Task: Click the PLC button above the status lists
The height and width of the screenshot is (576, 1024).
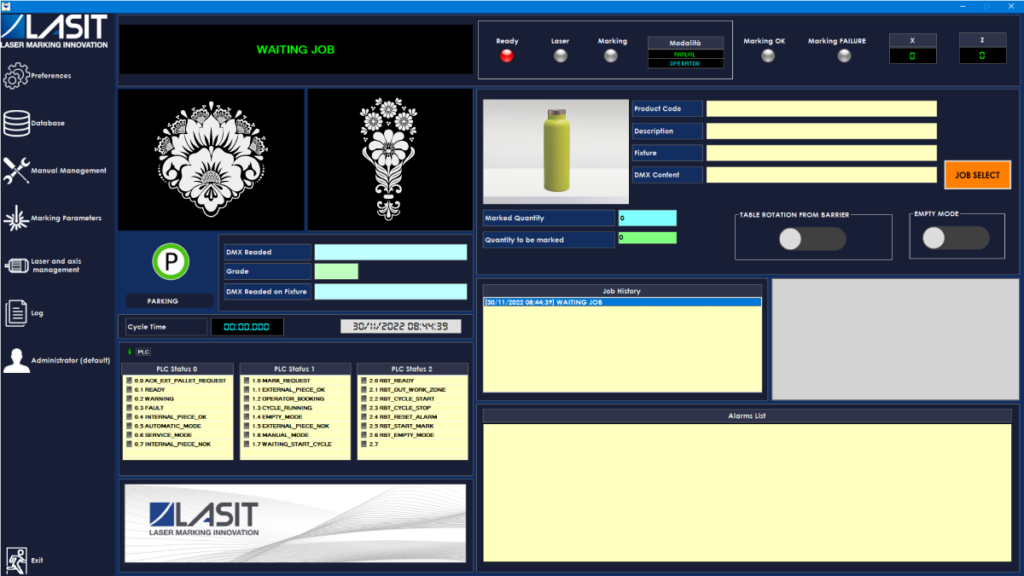Action: point(143,352)
